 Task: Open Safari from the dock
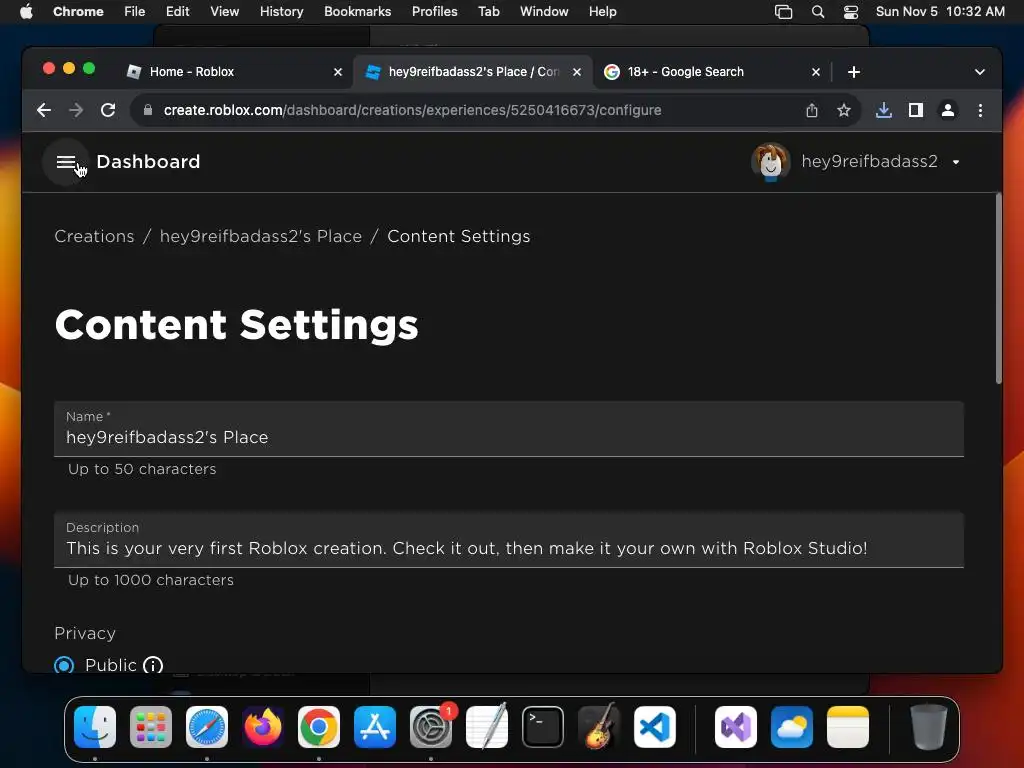[207, 727]
